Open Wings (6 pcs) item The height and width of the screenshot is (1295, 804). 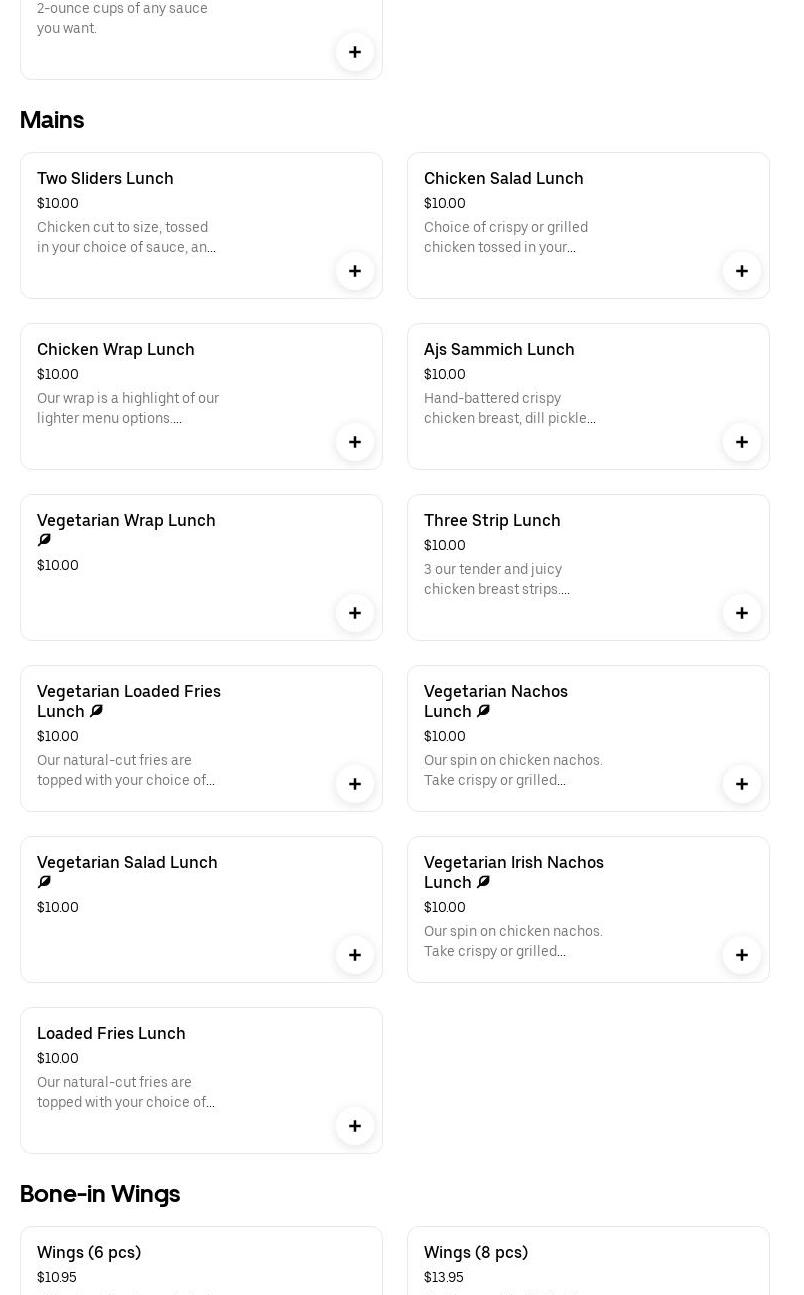[89, 1252]
